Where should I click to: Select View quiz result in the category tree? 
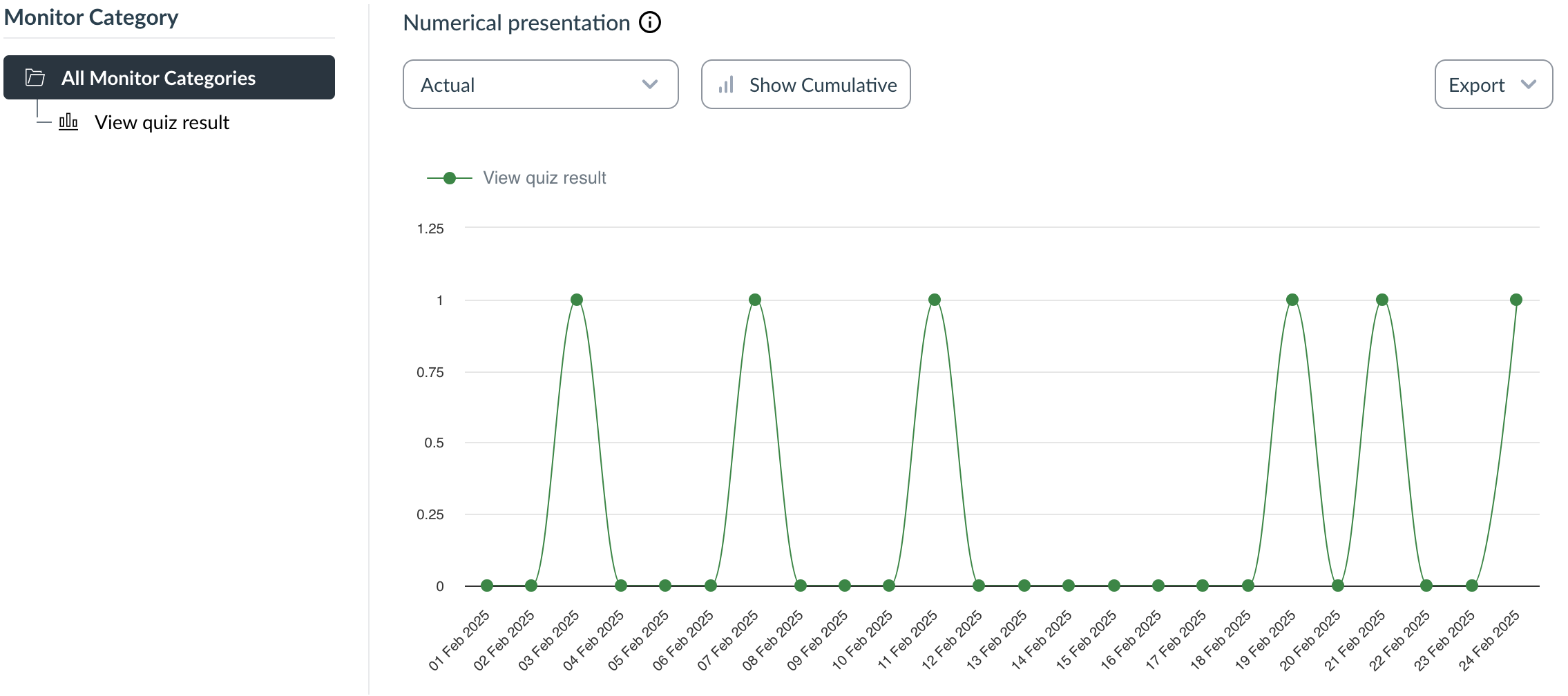coord(162,122)
